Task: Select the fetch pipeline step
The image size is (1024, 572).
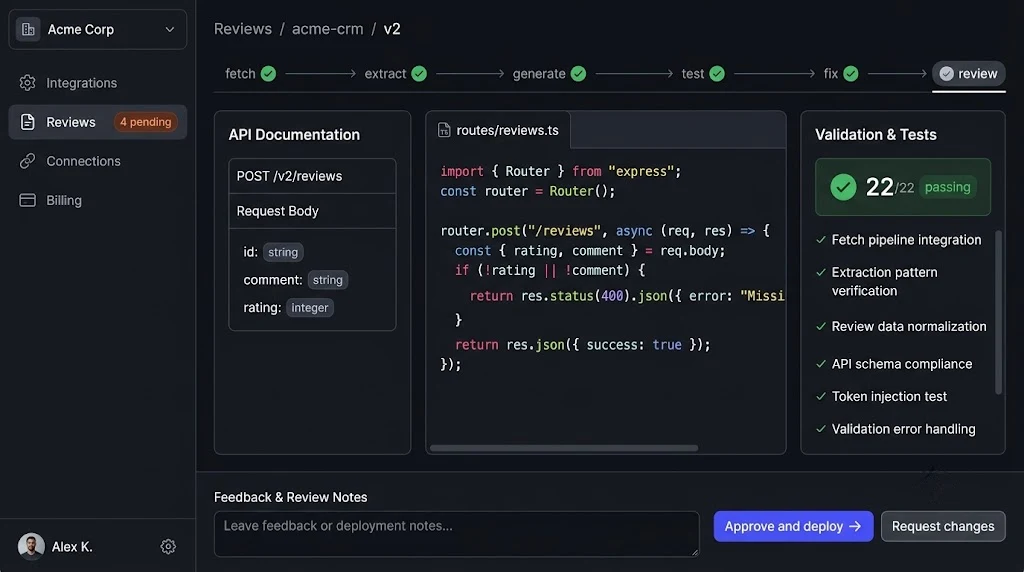Action: [x=250, y=74]
